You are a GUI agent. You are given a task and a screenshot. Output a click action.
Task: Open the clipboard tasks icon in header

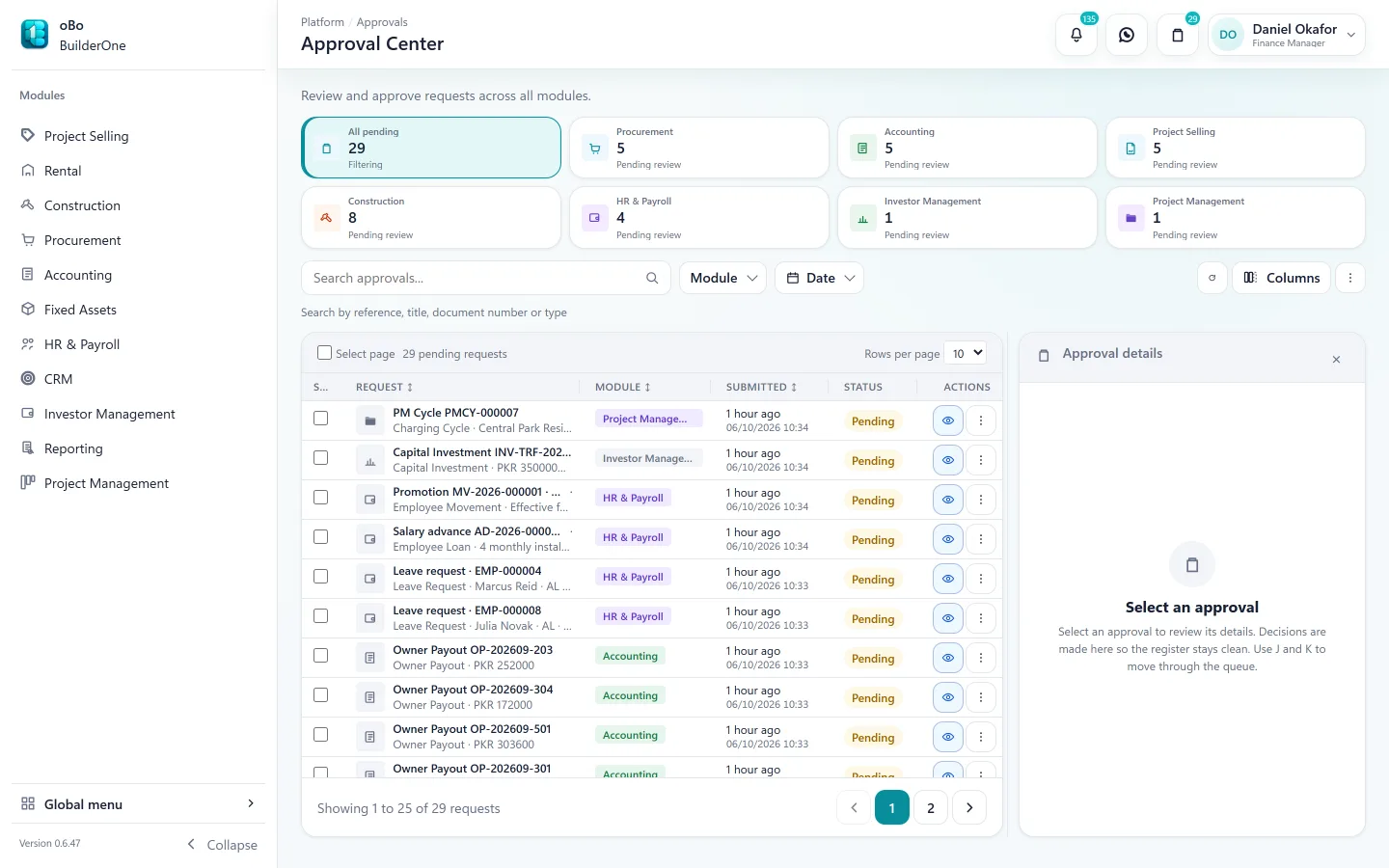pyautogui.click(x=1178, y=35)
